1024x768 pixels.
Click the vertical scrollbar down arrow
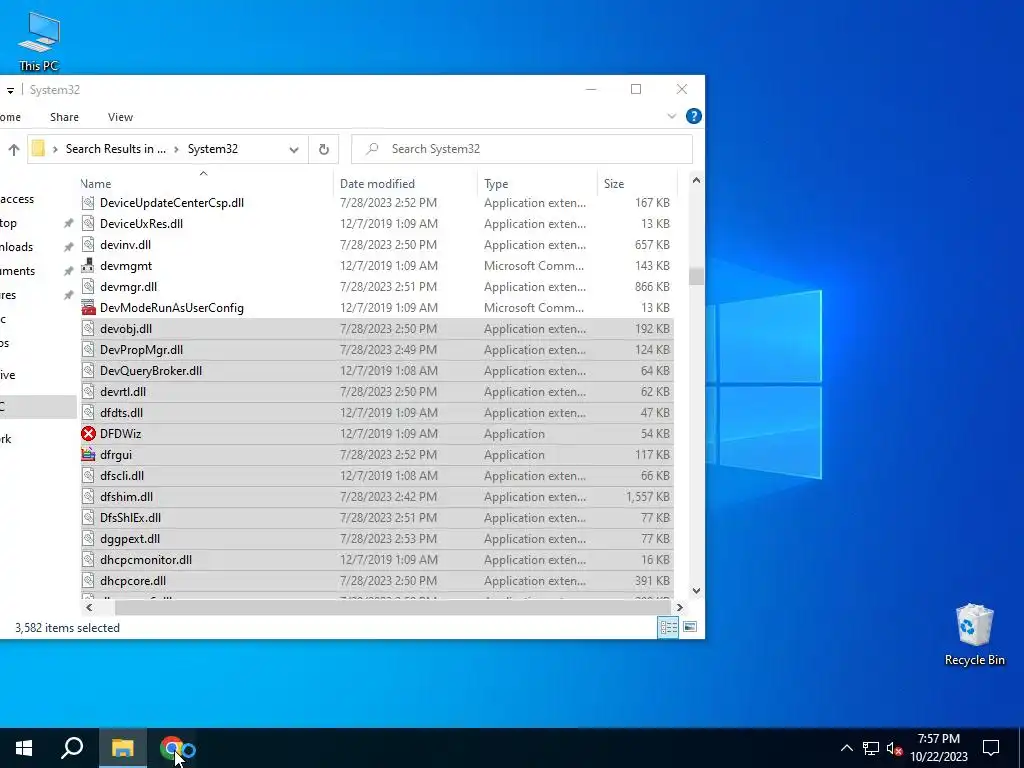click(x=696, y=590)
